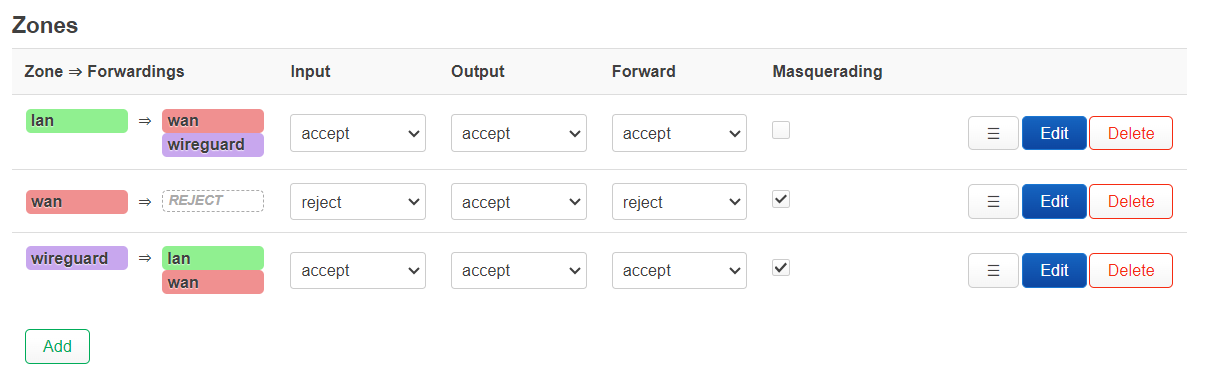This screenshot has width=1222, height=372.
Task: Open the Input reject dropdown for wan zone
Action: (358, 202)
